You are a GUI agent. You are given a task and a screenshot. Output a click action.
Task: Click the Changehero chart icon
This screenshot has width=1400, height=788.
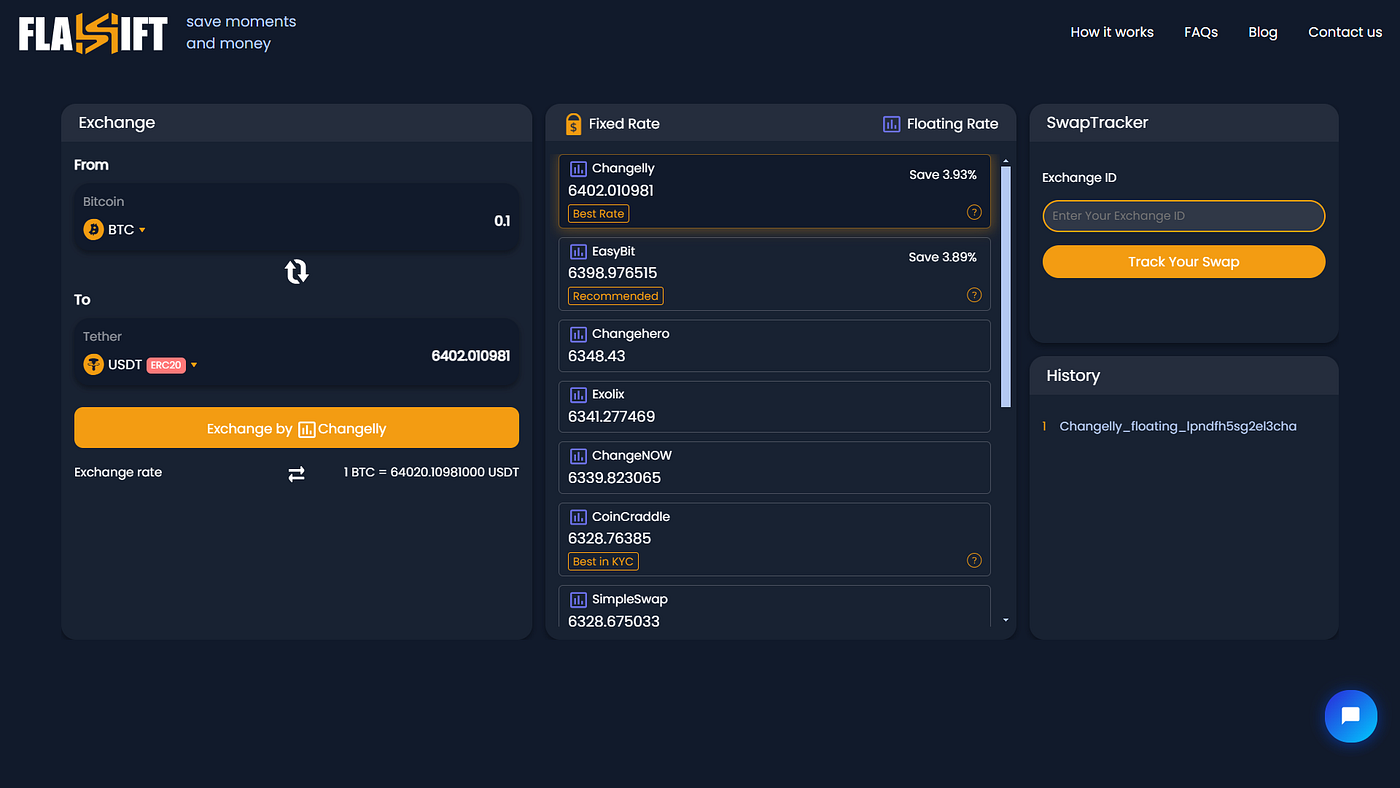pyautogui.click(x=578, y=334)
